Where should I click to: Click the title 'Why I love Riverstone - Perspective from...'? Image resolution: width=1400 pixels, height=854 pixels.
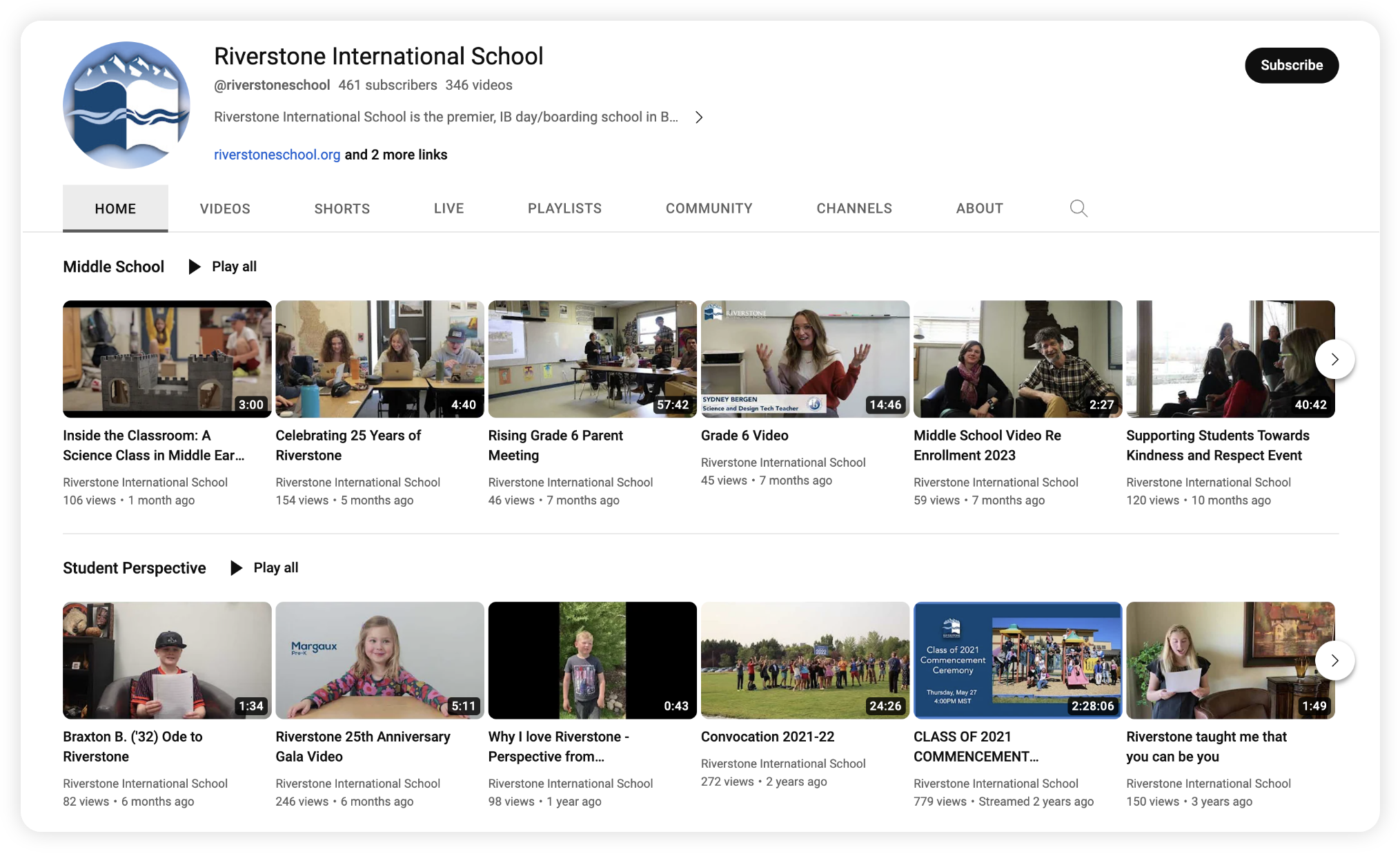(x=559, y=746)
